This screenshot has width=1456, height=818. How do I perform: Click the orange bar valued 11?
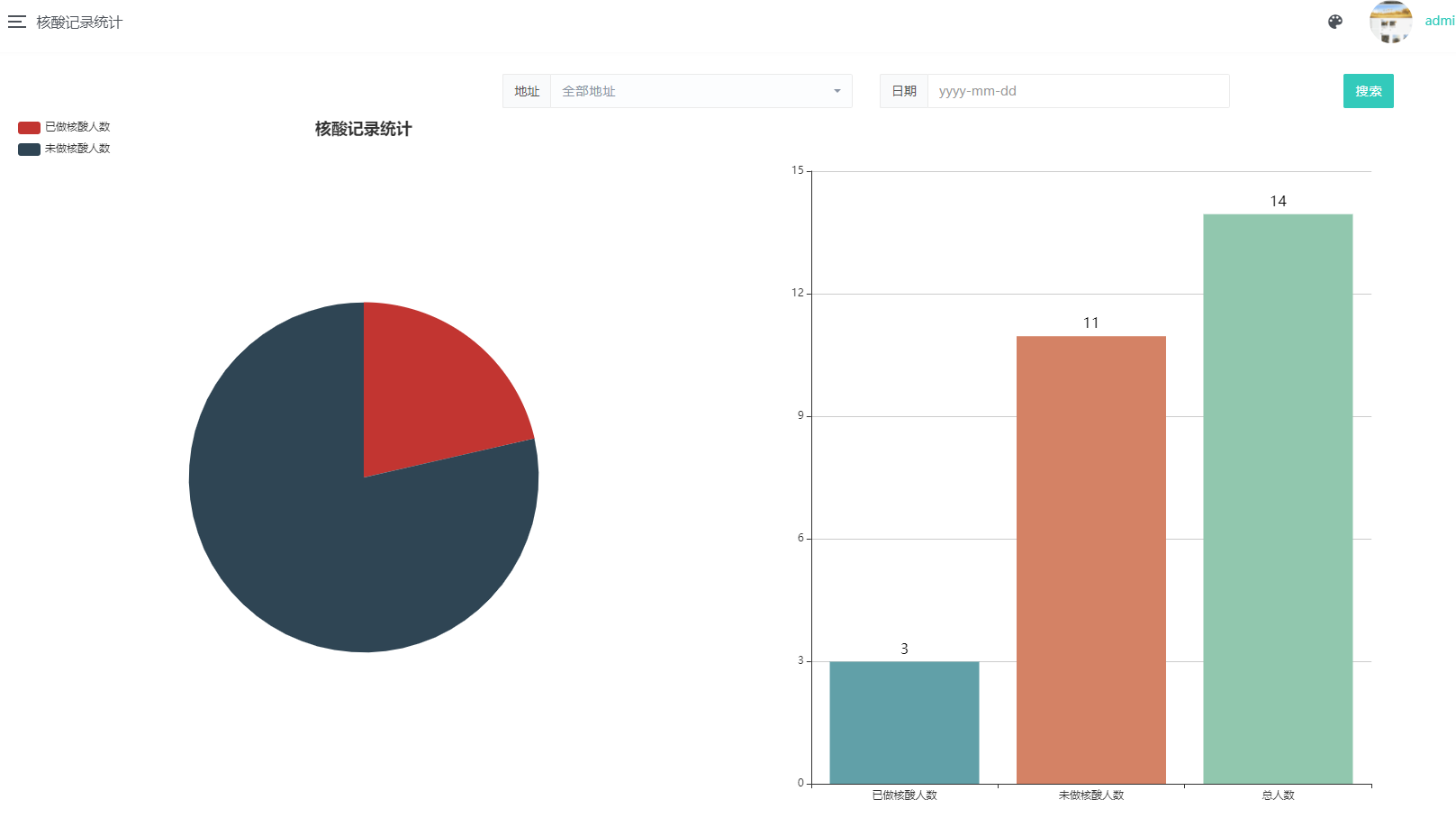(x=1090, y=559)
